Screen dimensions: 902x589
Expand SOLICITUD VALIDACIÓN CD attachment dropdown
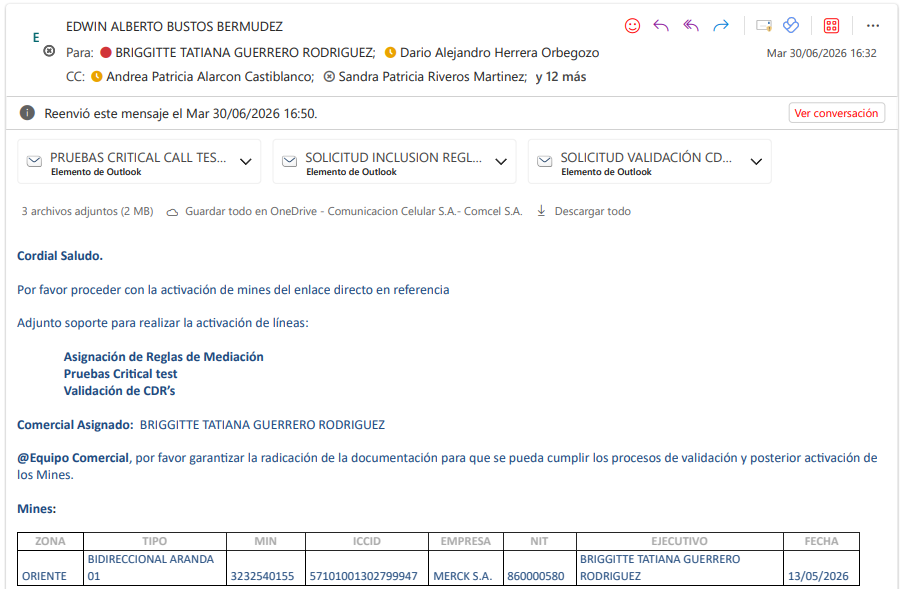point(756,162)
